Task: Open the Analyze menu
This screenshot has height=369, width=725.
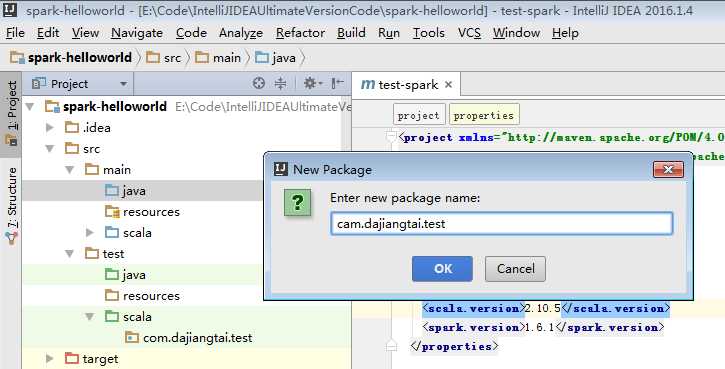Action: 240,33
